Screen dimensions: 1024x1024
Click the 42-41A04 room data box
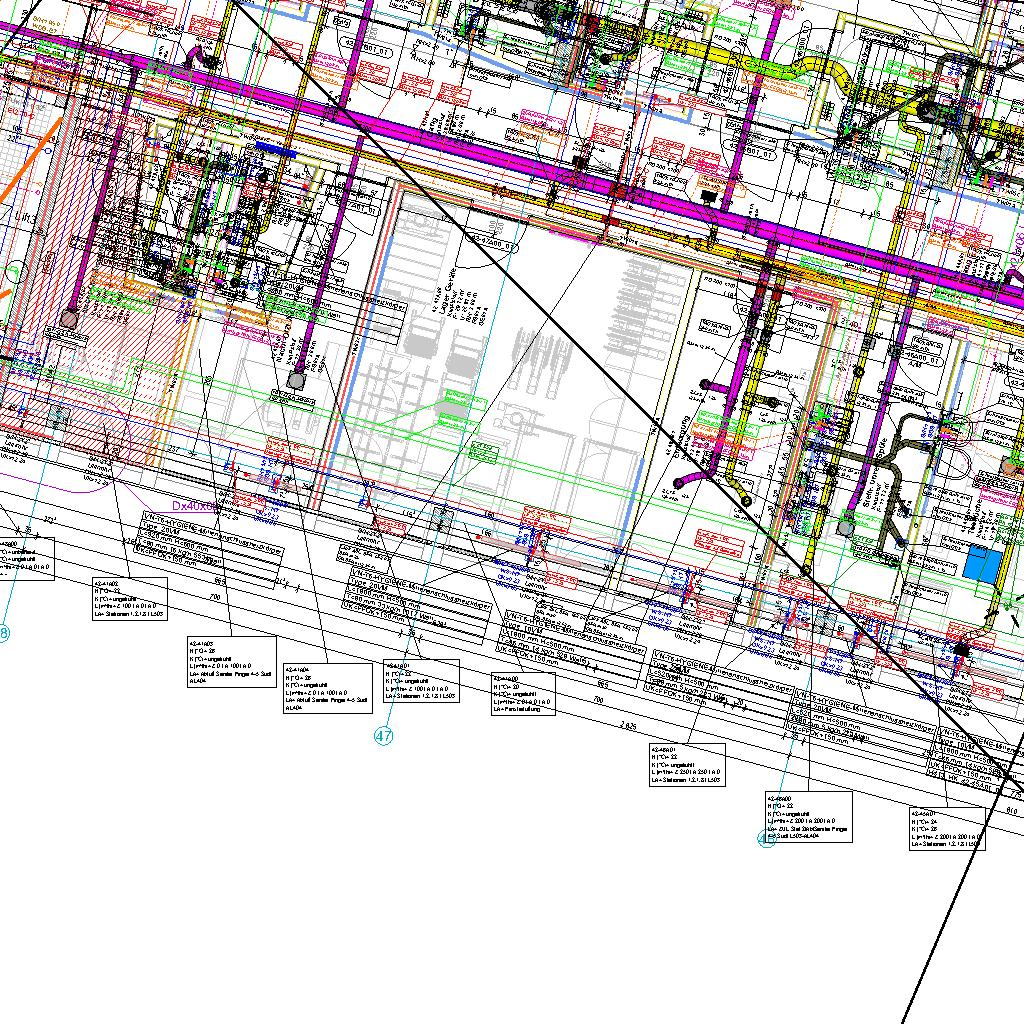click(x=328, y=689)
